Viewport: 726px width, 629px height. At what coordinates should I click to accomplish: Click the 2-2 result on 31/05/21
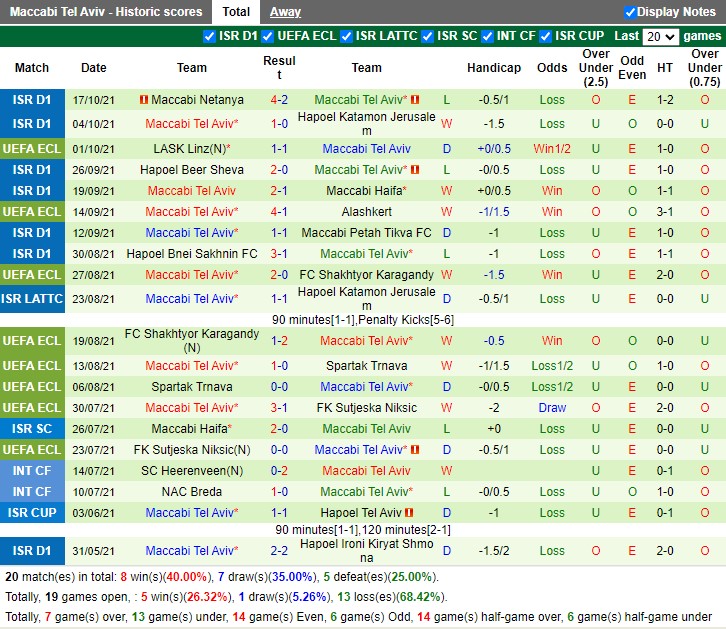pos(279,550)
